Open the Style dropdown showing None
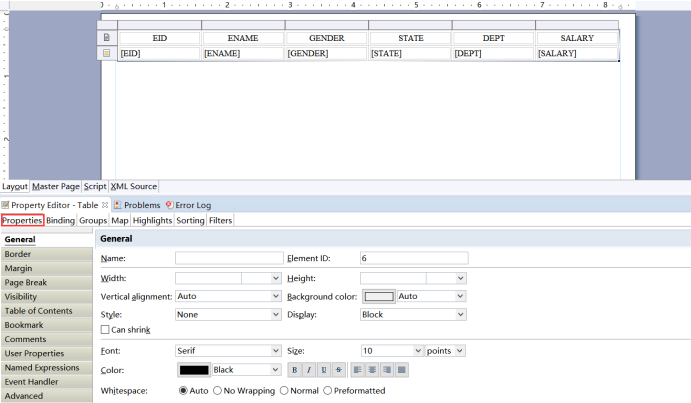The height and width of the screenshot is (403, 691). (228, 314)
